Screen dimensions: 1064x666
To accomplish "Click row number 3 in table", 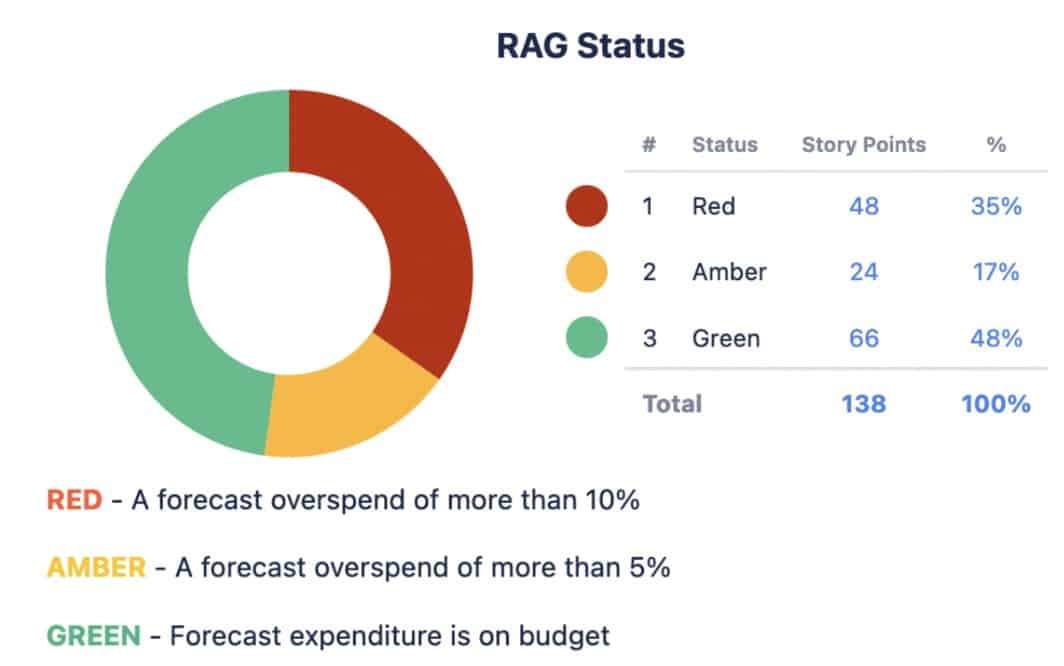I will [x=649, y=338].
